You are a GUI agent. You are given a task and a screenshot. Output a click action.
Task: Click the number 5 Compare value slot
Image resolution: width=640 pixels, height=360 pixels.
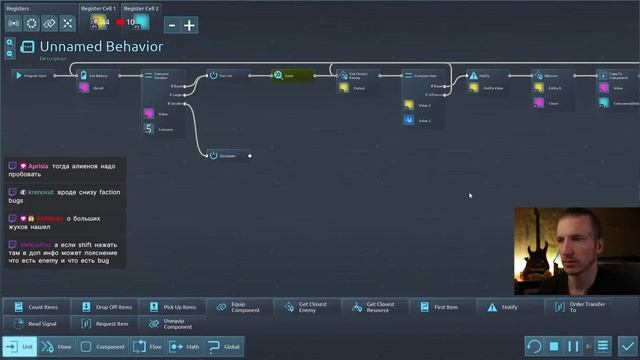[149, 129]
